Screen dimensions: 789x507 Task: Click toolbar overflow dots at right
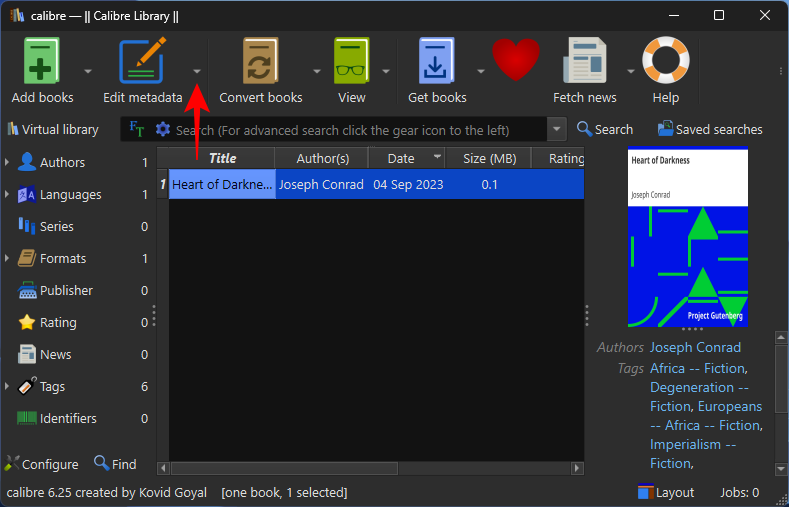coord(780,71)
